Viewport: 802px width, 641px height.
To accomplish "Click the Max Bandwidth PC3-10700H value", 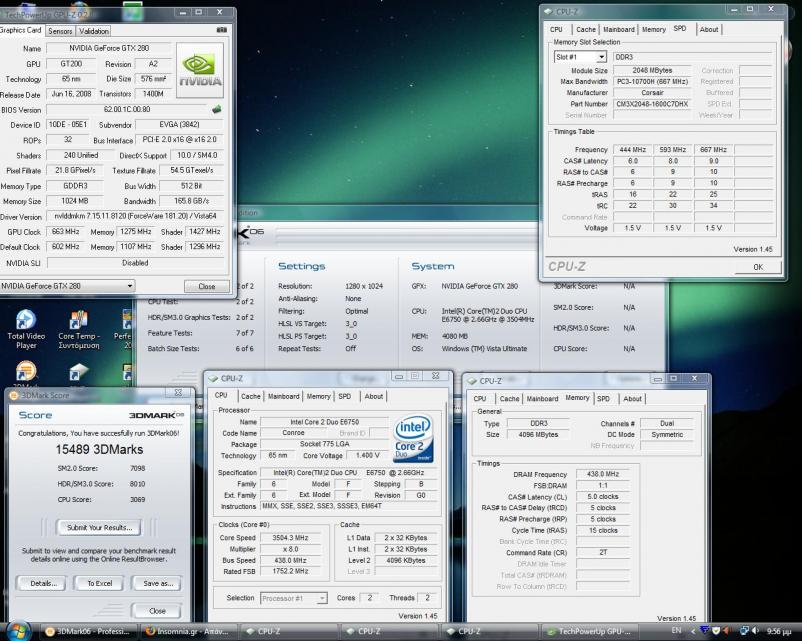I will pyautogui.click(x=652, y=81).
